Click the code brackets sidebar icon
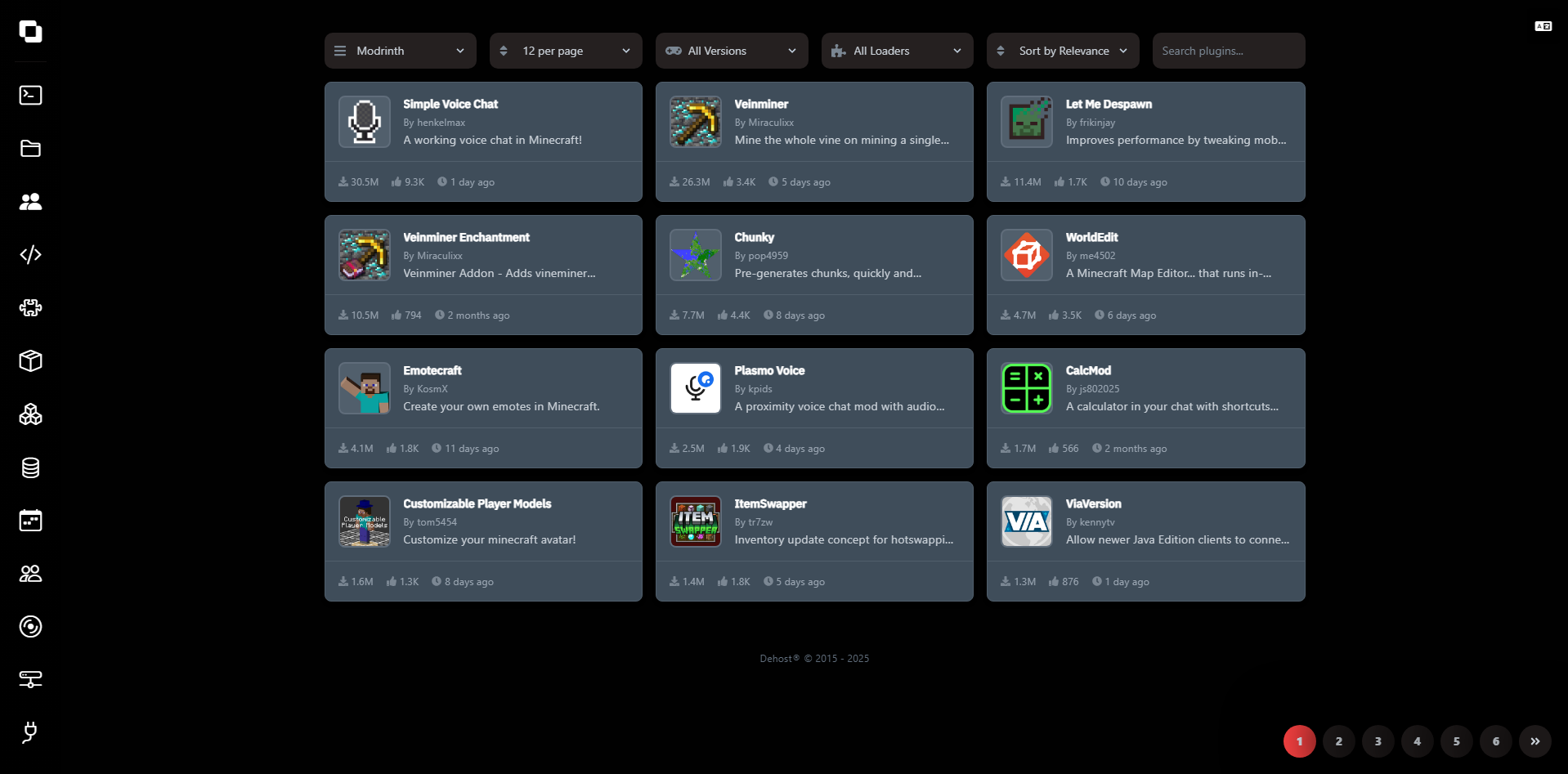The image size is (1568, 774). pyautogui.click(x=30, y=255)
